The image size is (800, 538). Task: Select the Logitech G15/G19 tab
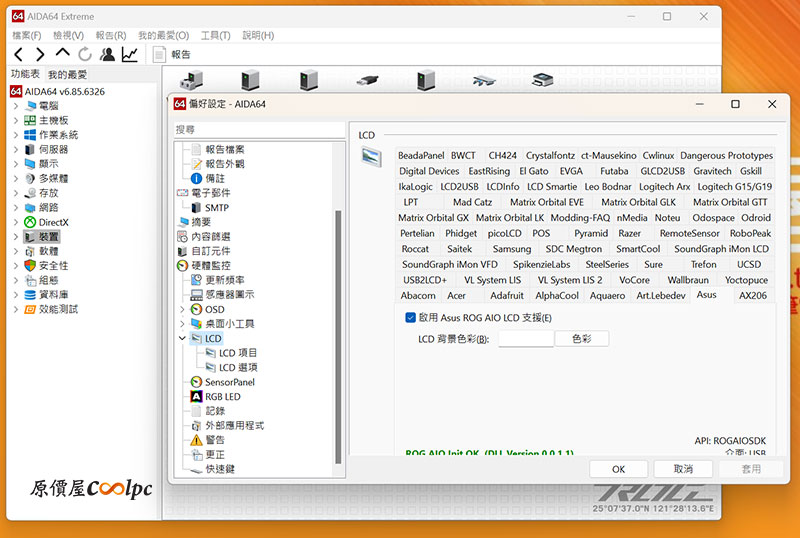tap(734, 187)
